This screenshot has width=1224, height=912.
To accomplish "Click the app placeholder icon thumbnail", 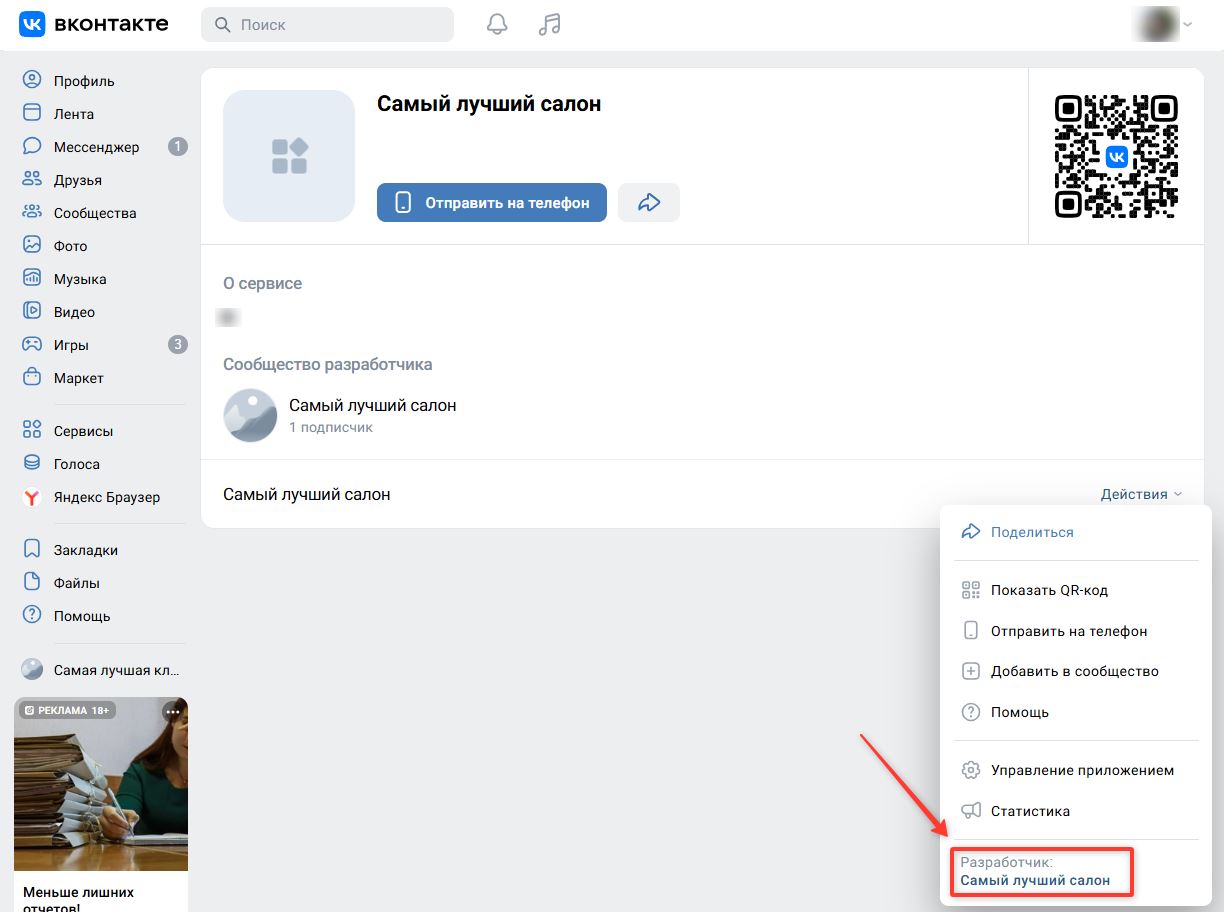I will click(x=289, y=156).
